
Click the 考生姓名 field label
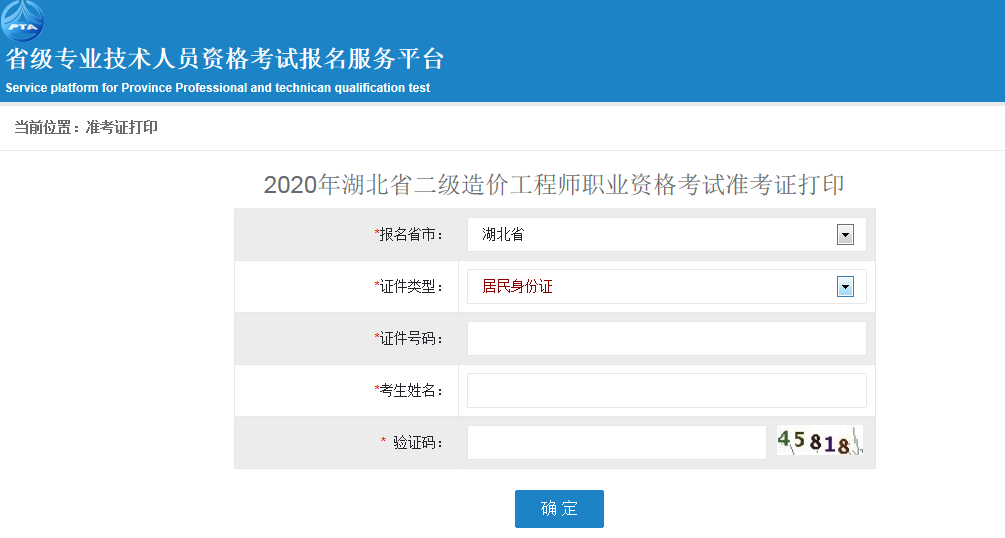[x=409, y=391]
